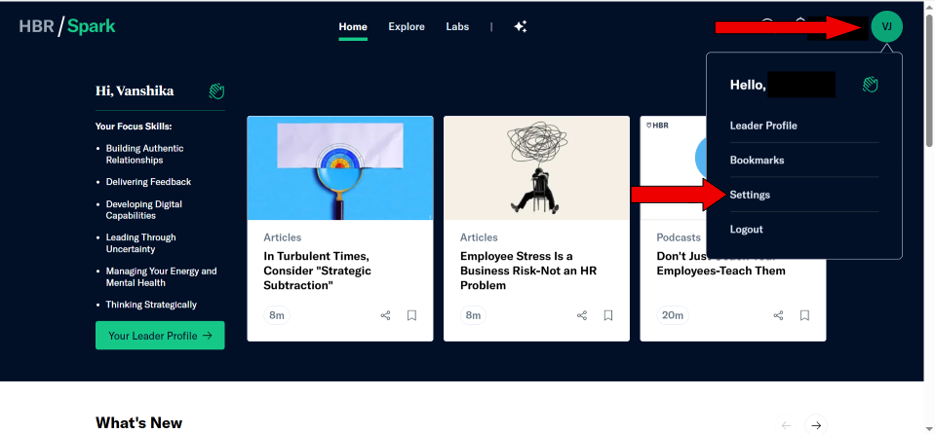Viewport: 936px width, 444px height.
Task: Open the Labs tab
Action: (457, 27)
